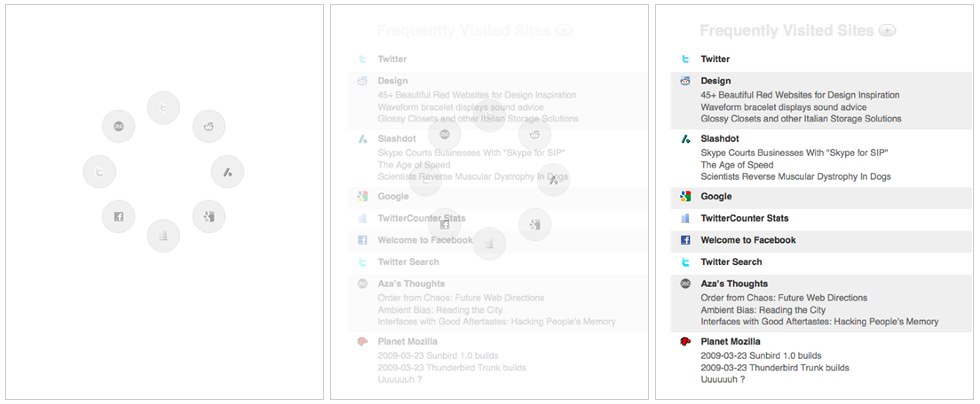Click the Facebook favicon in right panel list

tap(685, 240)
